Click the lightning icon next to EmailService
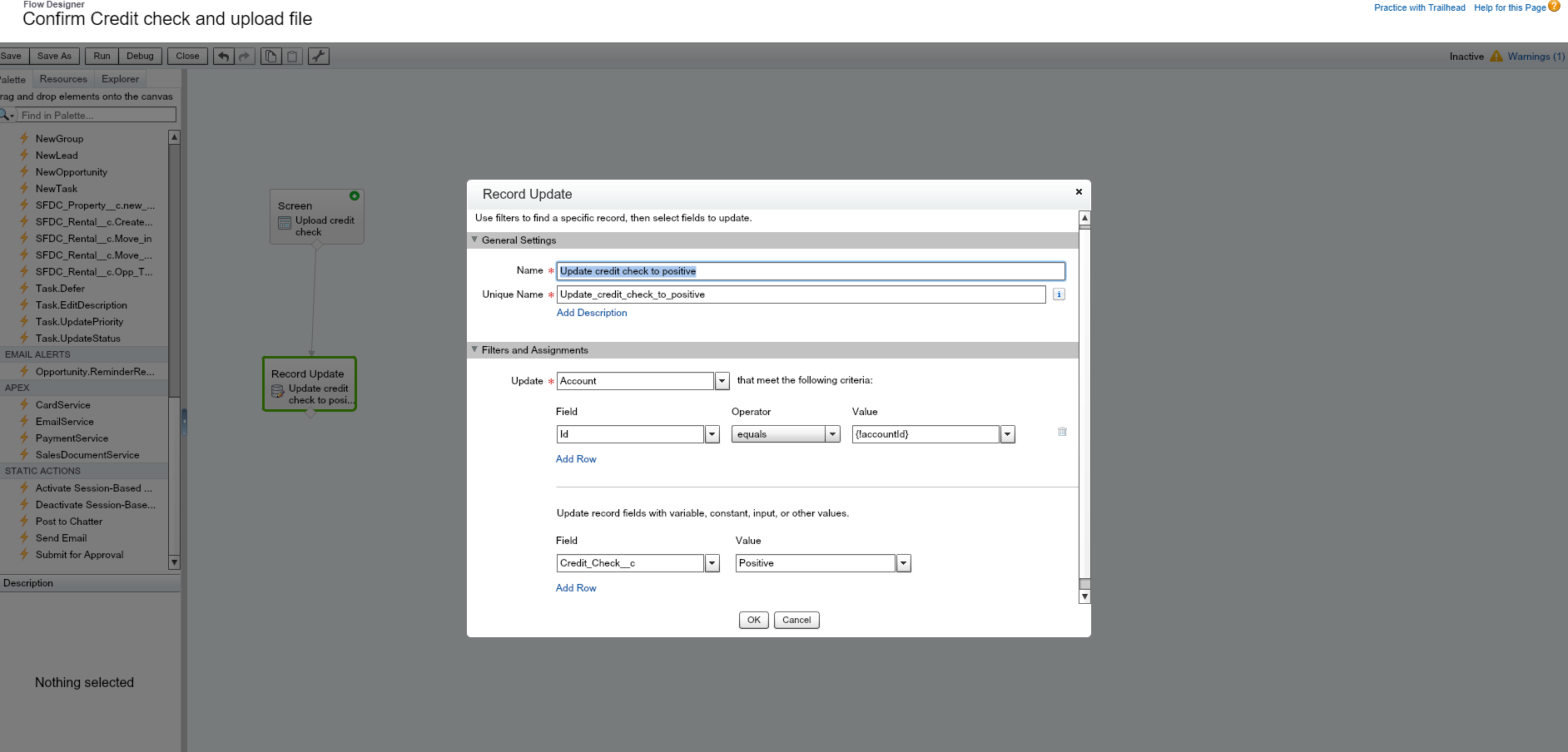The width and height of the screenshot is (1568, 752). 24,421
